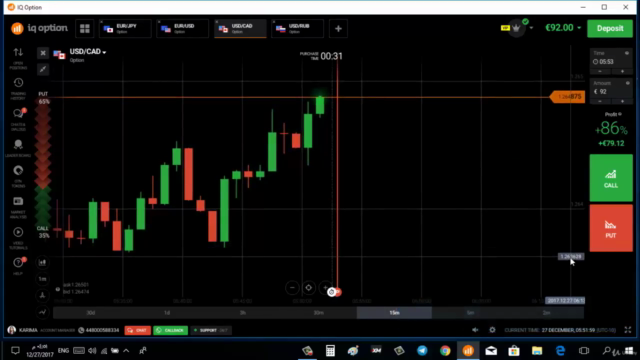Select the USD/CAD asset tab

tap(240, 29)
